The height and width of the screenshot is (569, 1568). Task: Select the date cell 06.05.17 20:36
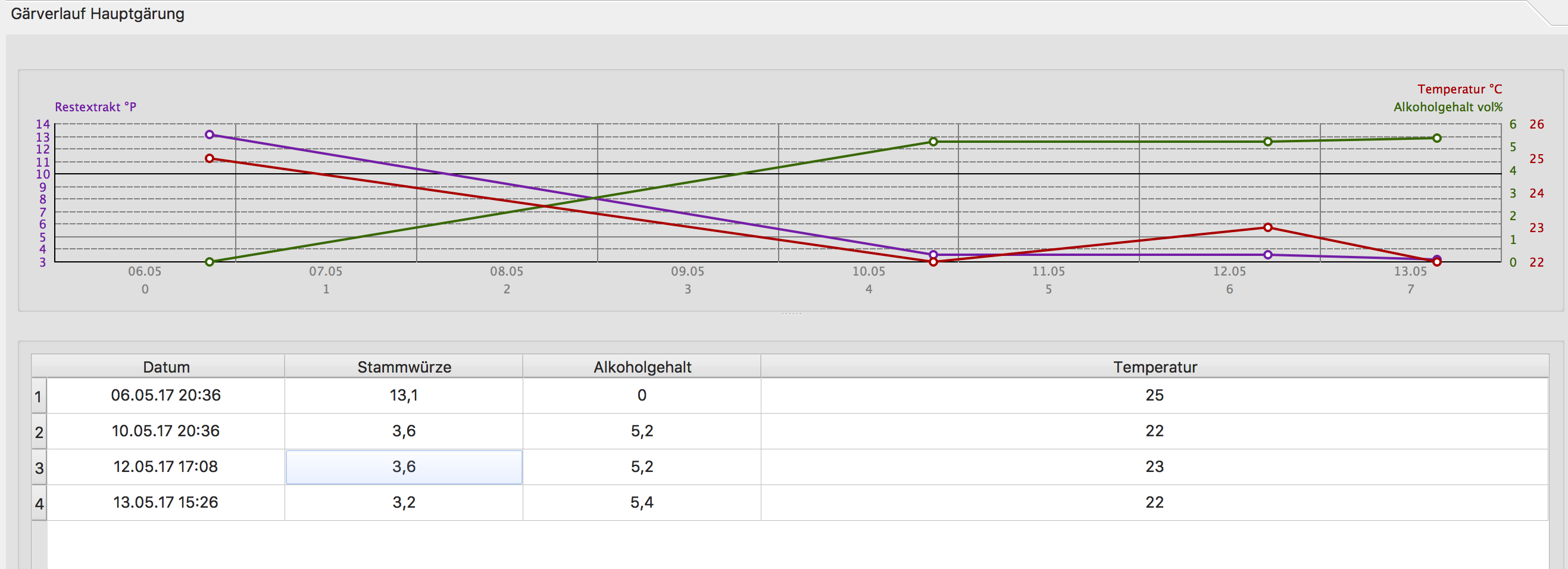165,396
